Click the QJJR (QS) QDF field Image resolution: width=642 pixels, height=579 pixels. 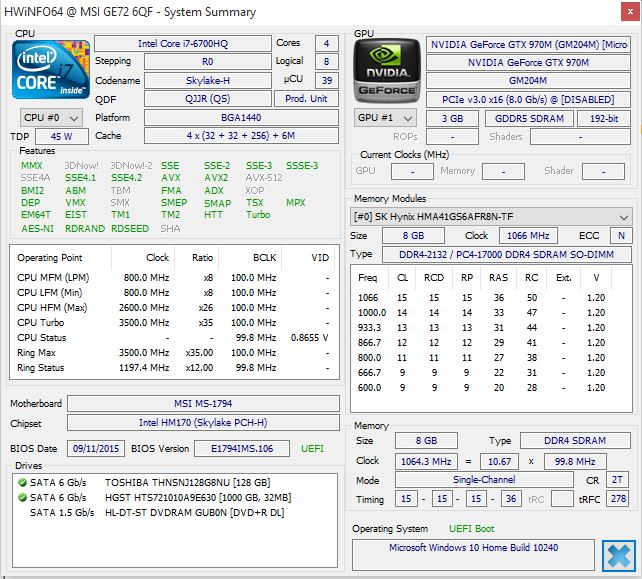(208, 99)
